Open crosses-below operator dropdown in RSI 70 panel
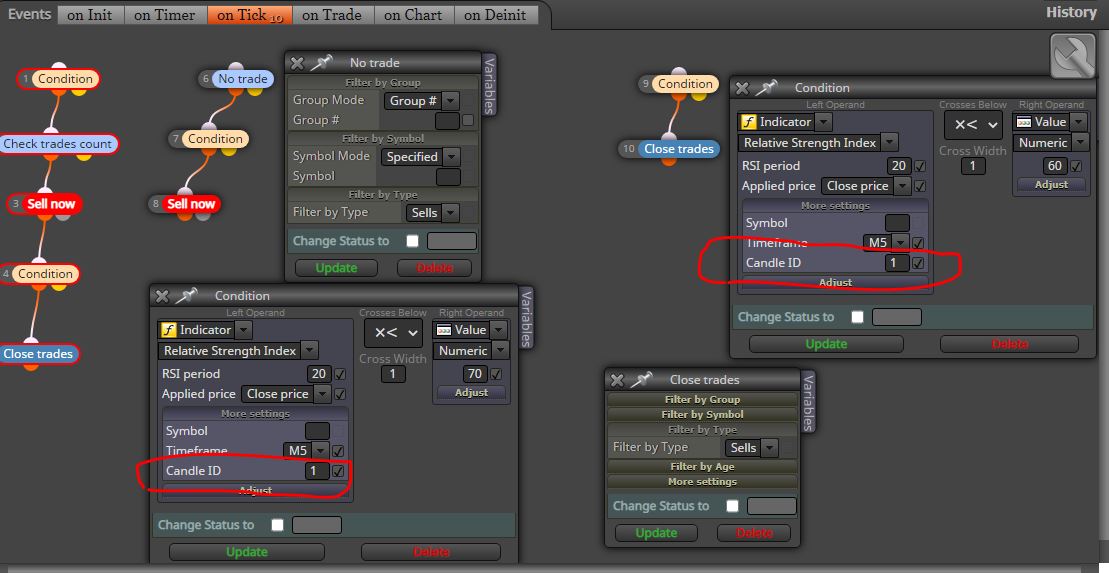 393,332
